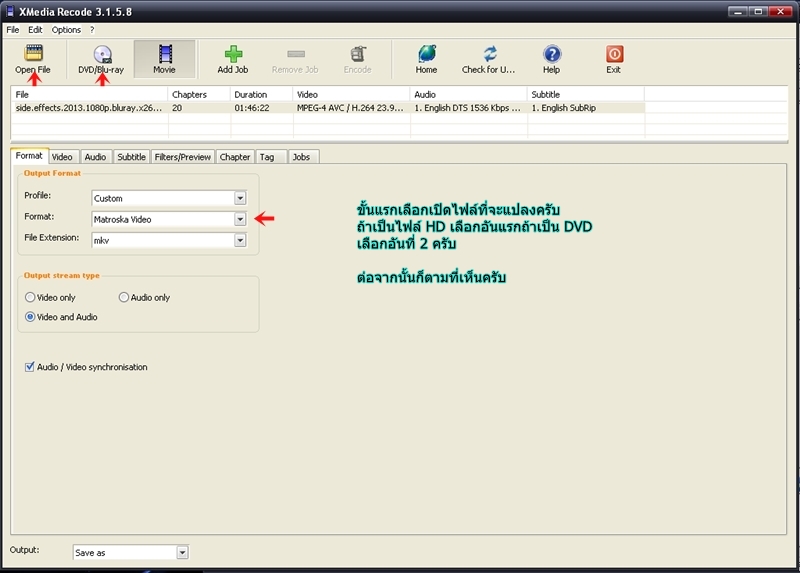Viewport: 800px width, 573px height.
Task: Select the Movie toolbar button
Action: 164,59
